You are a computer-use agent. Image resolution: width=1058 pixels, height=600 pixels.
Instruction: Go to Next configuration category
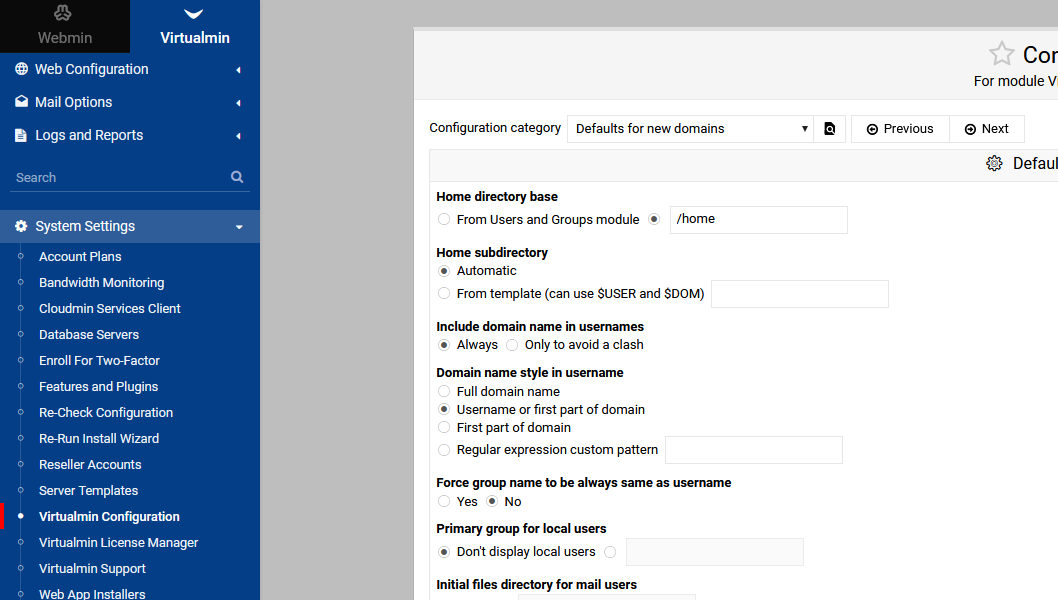coord(986,129)
